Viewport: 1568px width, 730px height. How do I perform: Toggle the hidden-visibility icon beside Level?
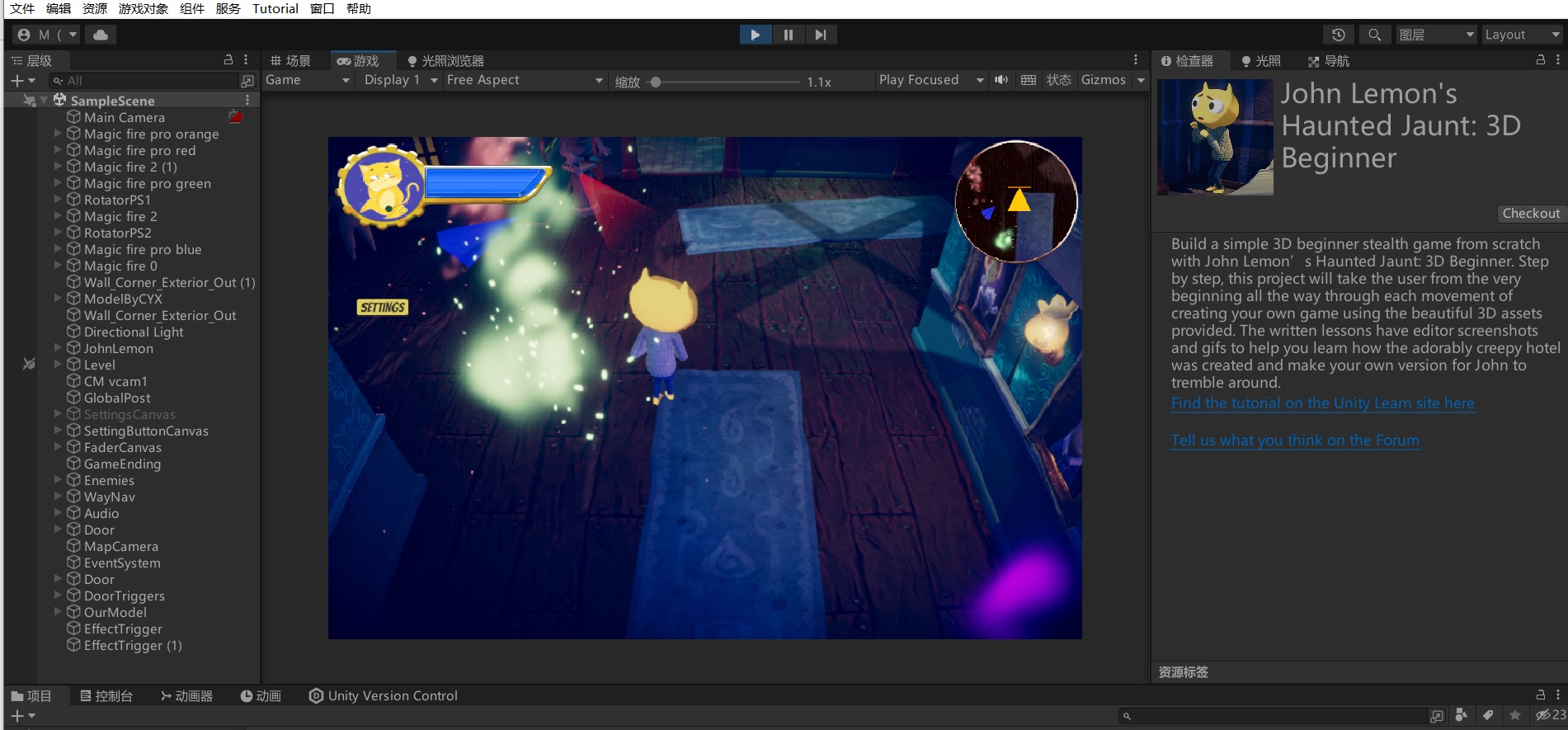pyautogui.click(x=29, y=364)
